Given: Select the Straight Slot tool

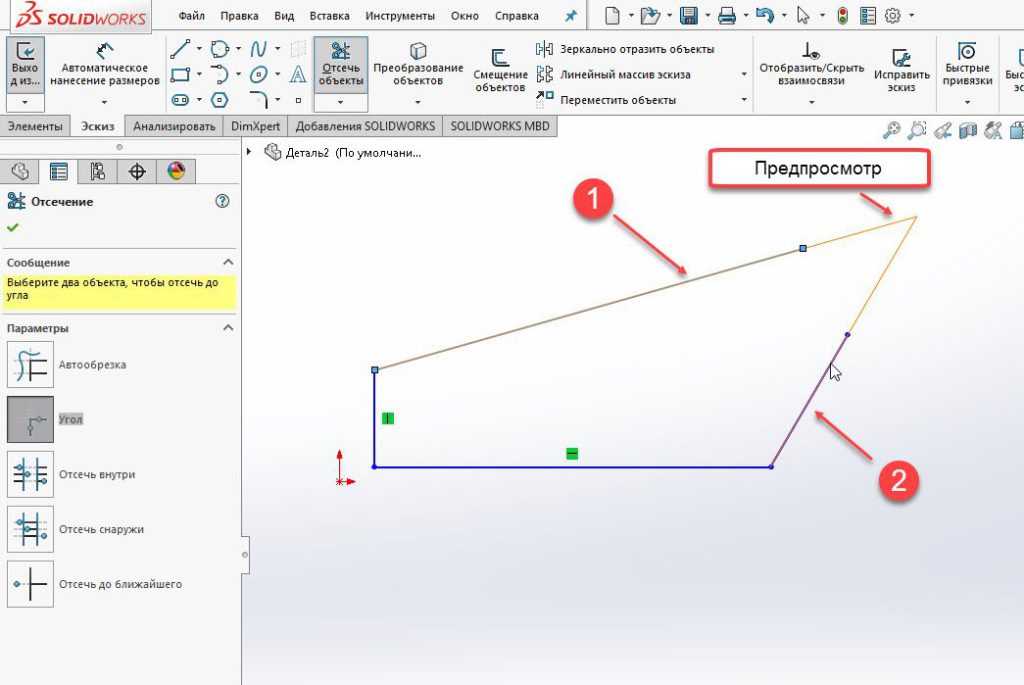Looking at the screenshot, I should [x=180, y=100].
